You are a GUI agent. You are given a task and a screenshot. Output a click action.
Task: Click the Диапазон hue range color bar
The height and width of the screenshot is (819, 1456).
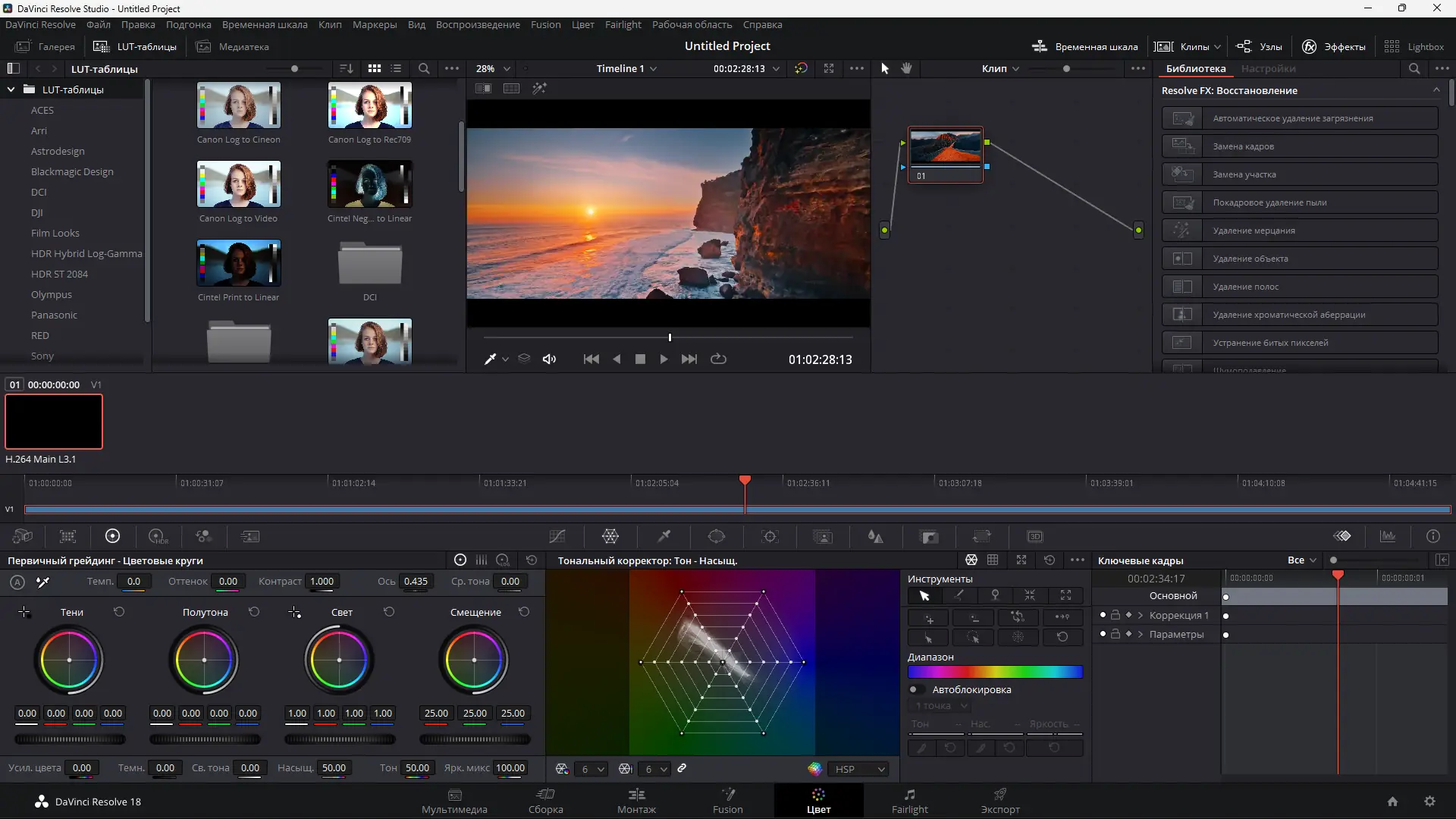coord(995,672)
